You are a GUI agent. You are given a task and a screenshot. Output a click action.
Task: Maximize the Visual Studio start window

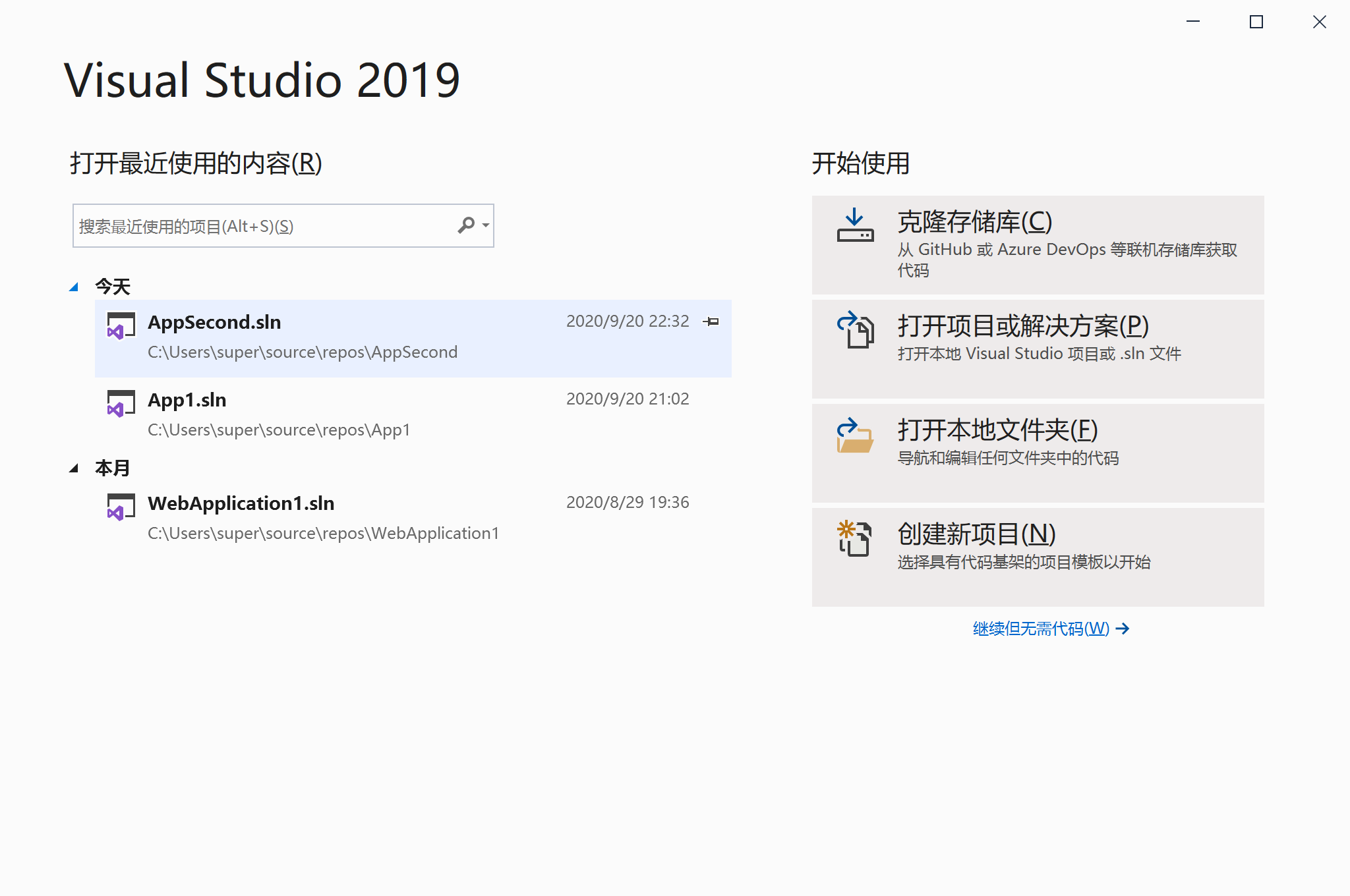(1256, 22)
